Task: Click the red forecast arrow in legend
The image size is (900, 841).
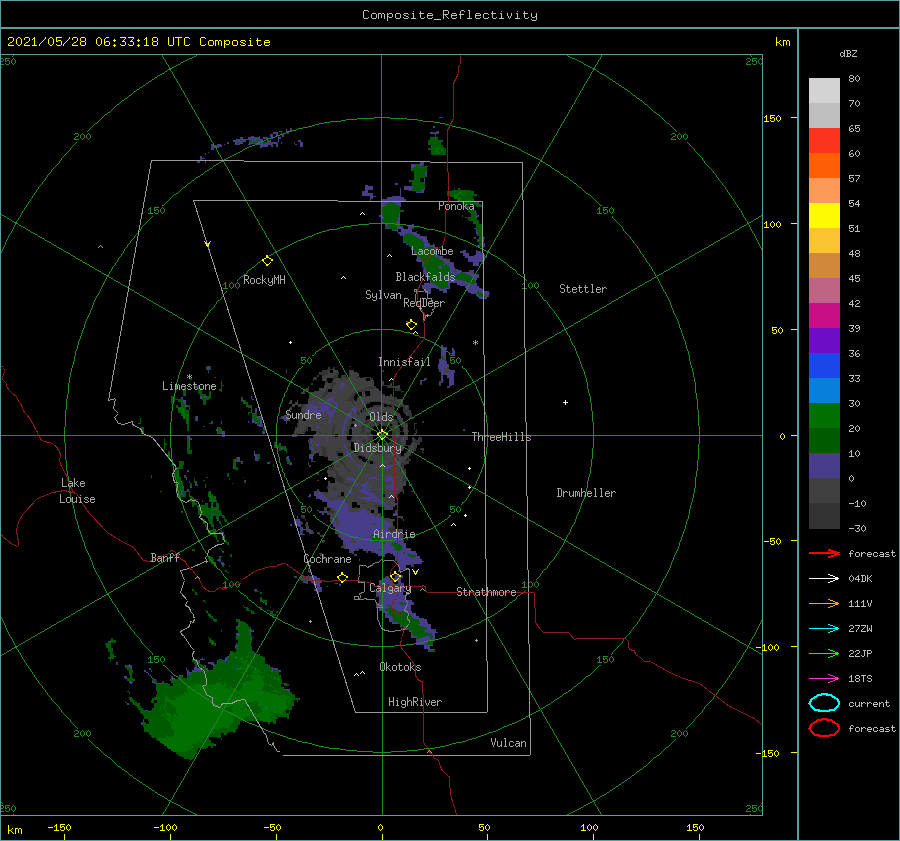Action: 824,553
